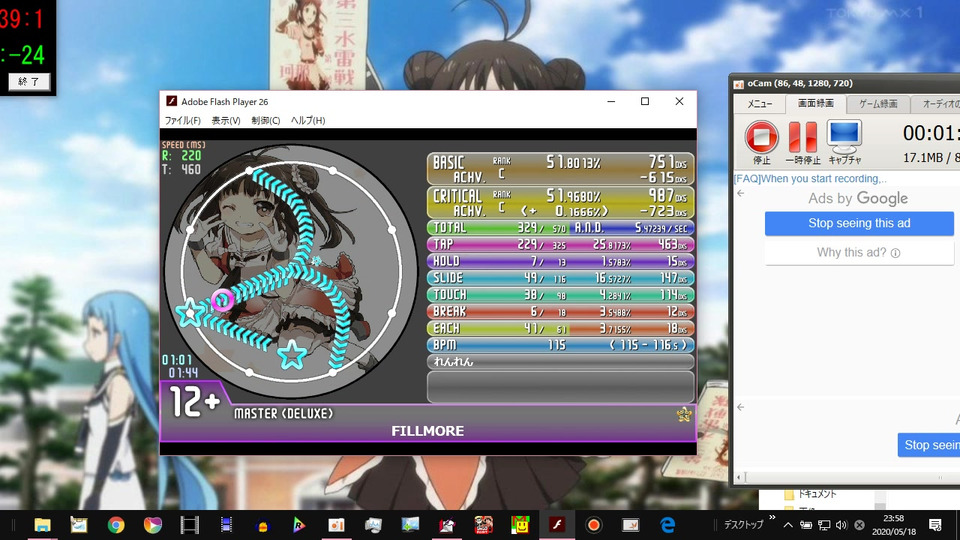Click the oCam title bar icon
Viewport: 960px width, 540px height.
pos(739,84)
